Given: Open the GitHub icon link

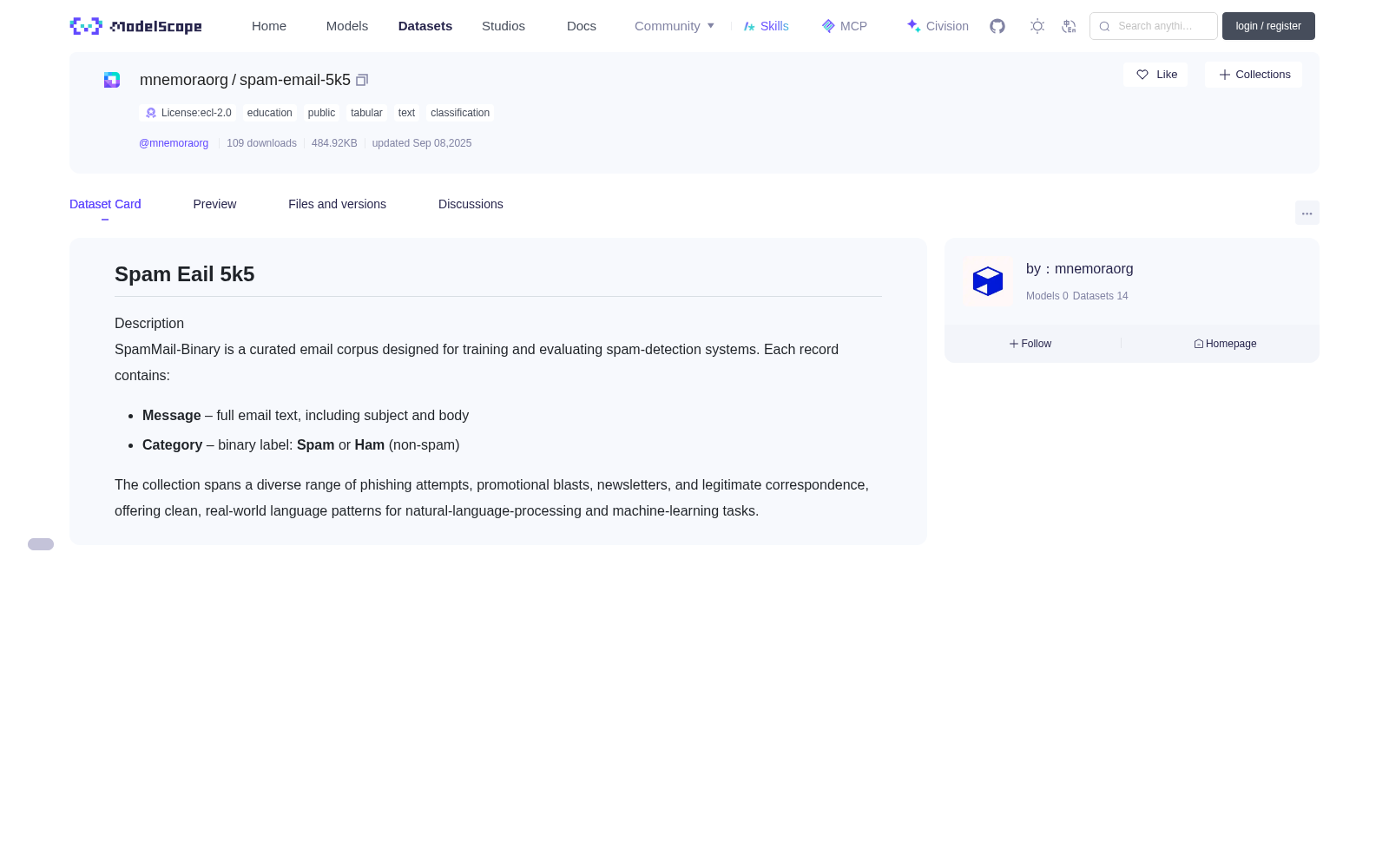Looking at the screenshot, I should click(x=997, y=26).
